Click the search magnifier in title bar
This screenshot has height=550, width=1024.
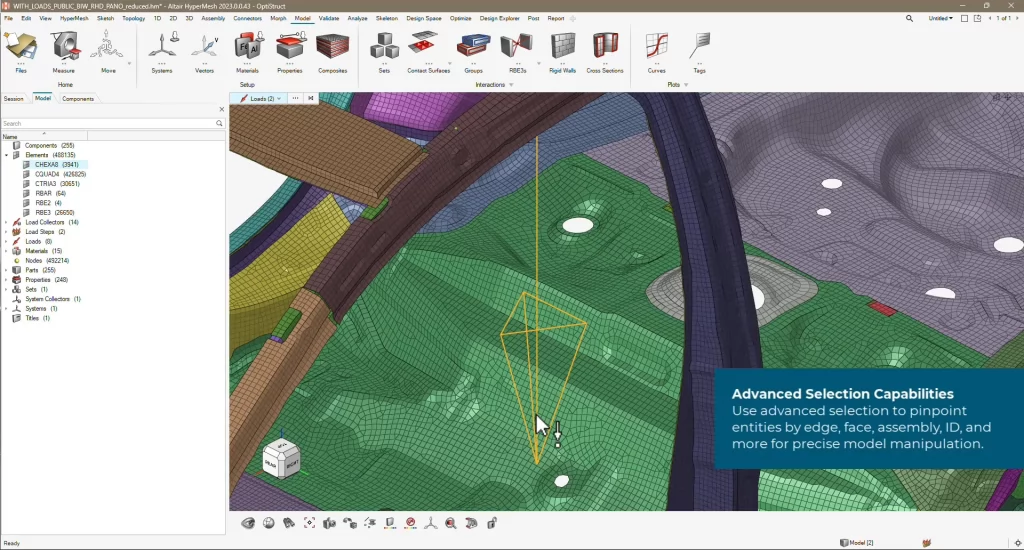pos(909,18)
